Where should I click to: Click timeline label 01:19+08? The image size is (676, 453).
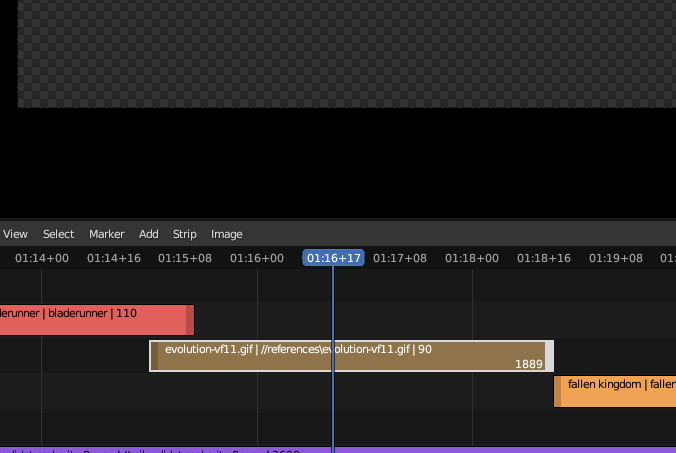point(616,258)
